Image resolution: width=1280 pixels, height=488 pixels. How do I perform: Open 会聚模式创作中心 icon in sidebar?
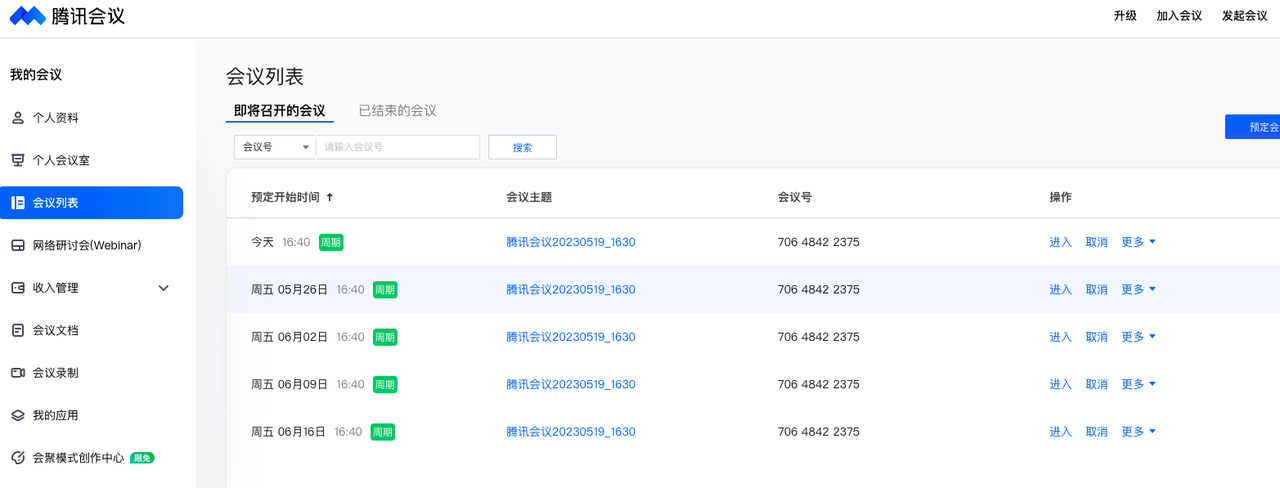[x=18, y=458]
